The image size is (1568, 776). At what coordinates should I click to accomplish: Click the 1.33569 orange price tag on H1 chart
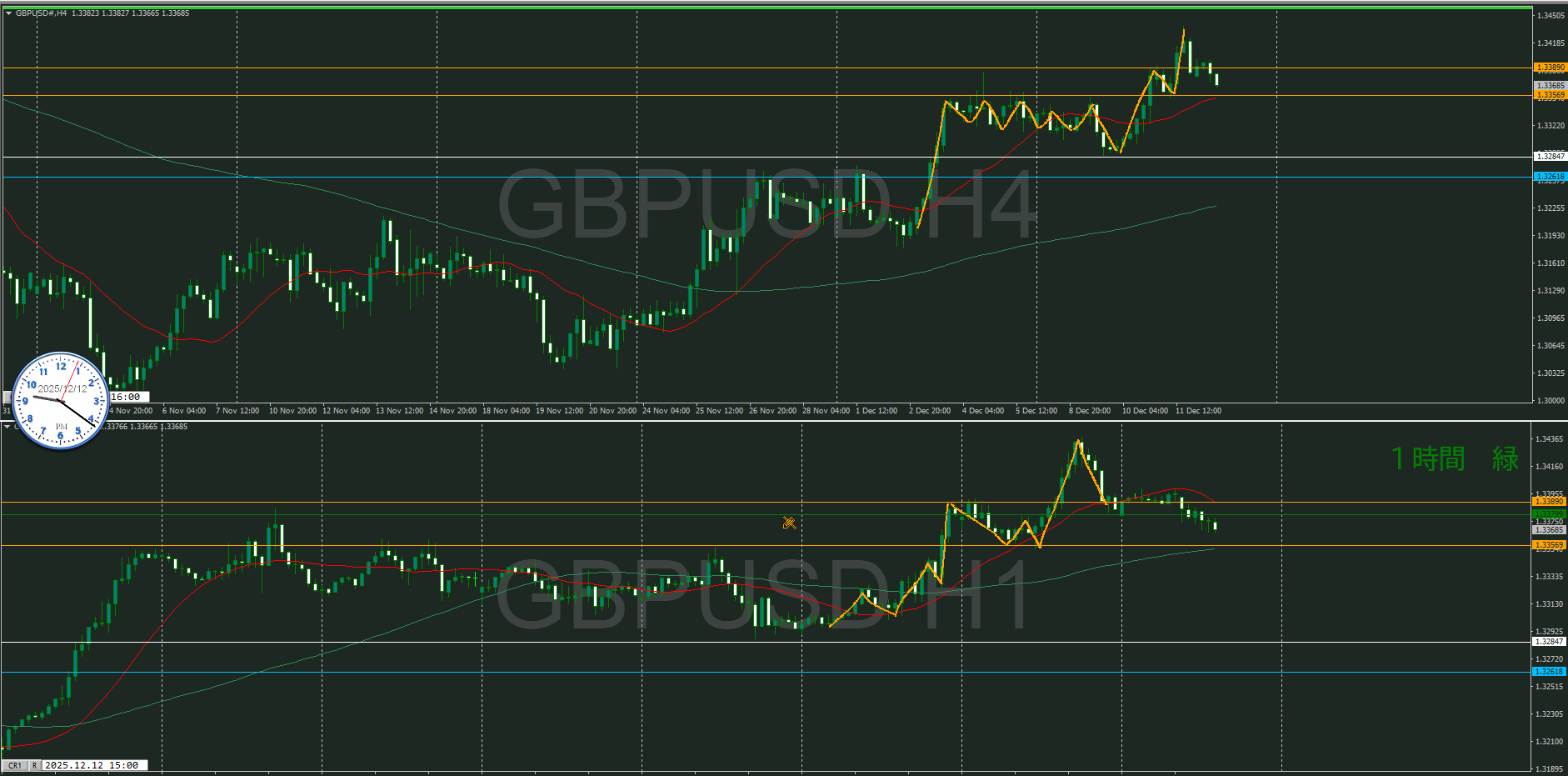(1549, 545)
